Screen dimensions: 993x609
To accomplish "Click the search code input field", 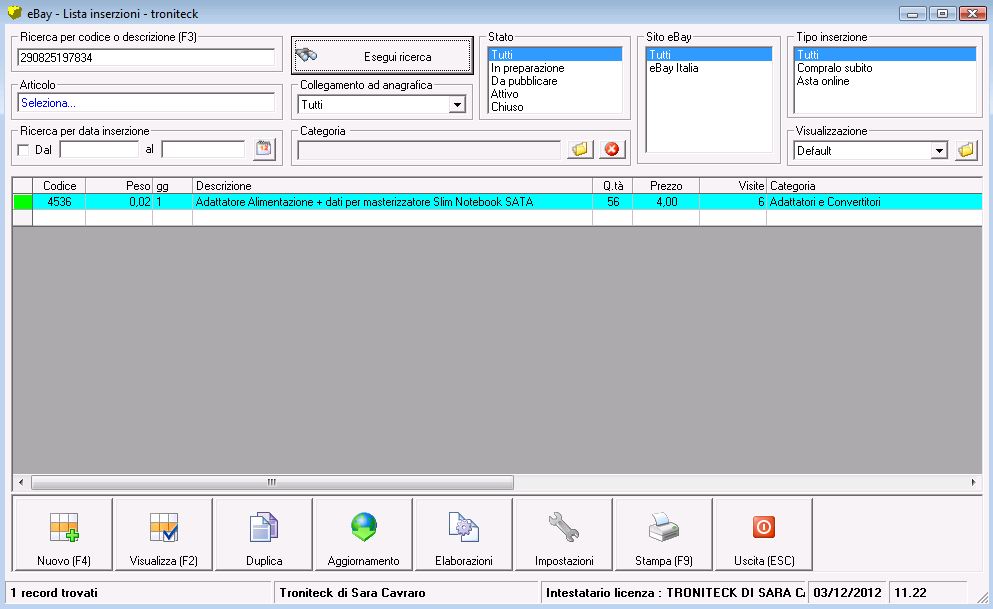I will click(x=146, y=58).
